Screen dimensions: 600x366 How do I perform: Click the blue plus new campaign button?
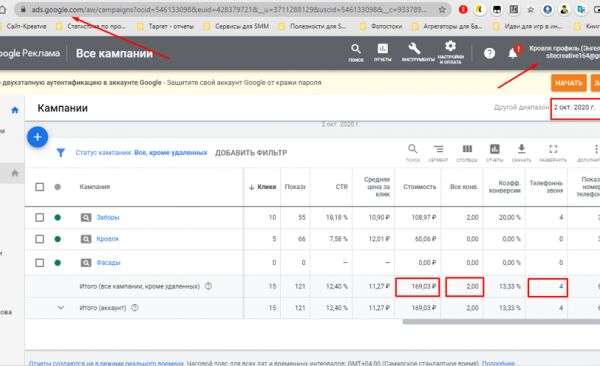coord(38,137)
